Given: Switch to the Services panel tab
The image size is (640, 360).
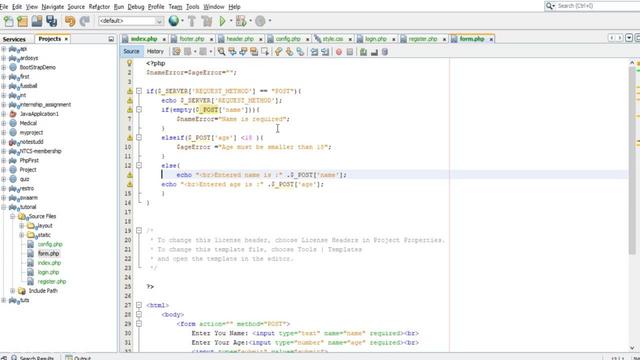Looking at the screenshot, I should pyautogui.click(x=14, y=39).
